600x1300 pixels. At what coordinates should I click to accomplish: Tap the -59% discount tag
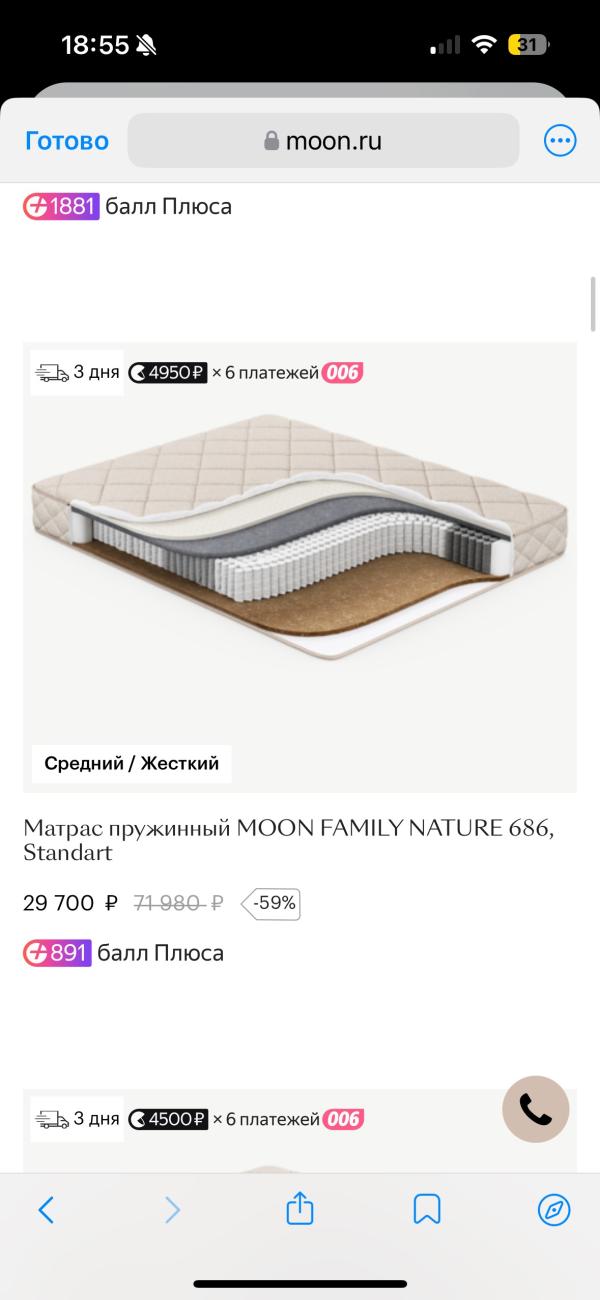(273, 903)
